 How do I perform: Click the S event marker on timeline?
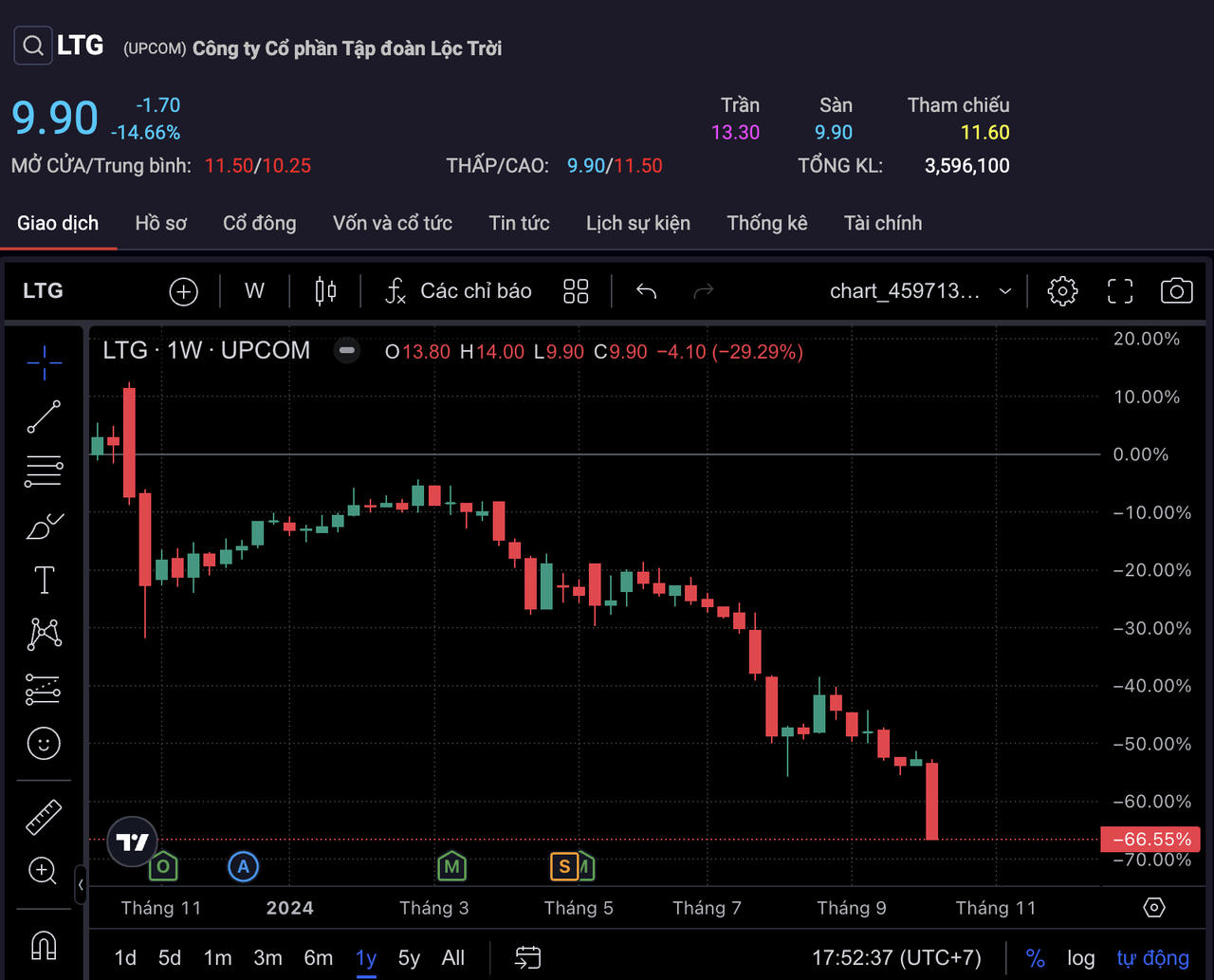(x=564, y=865)
